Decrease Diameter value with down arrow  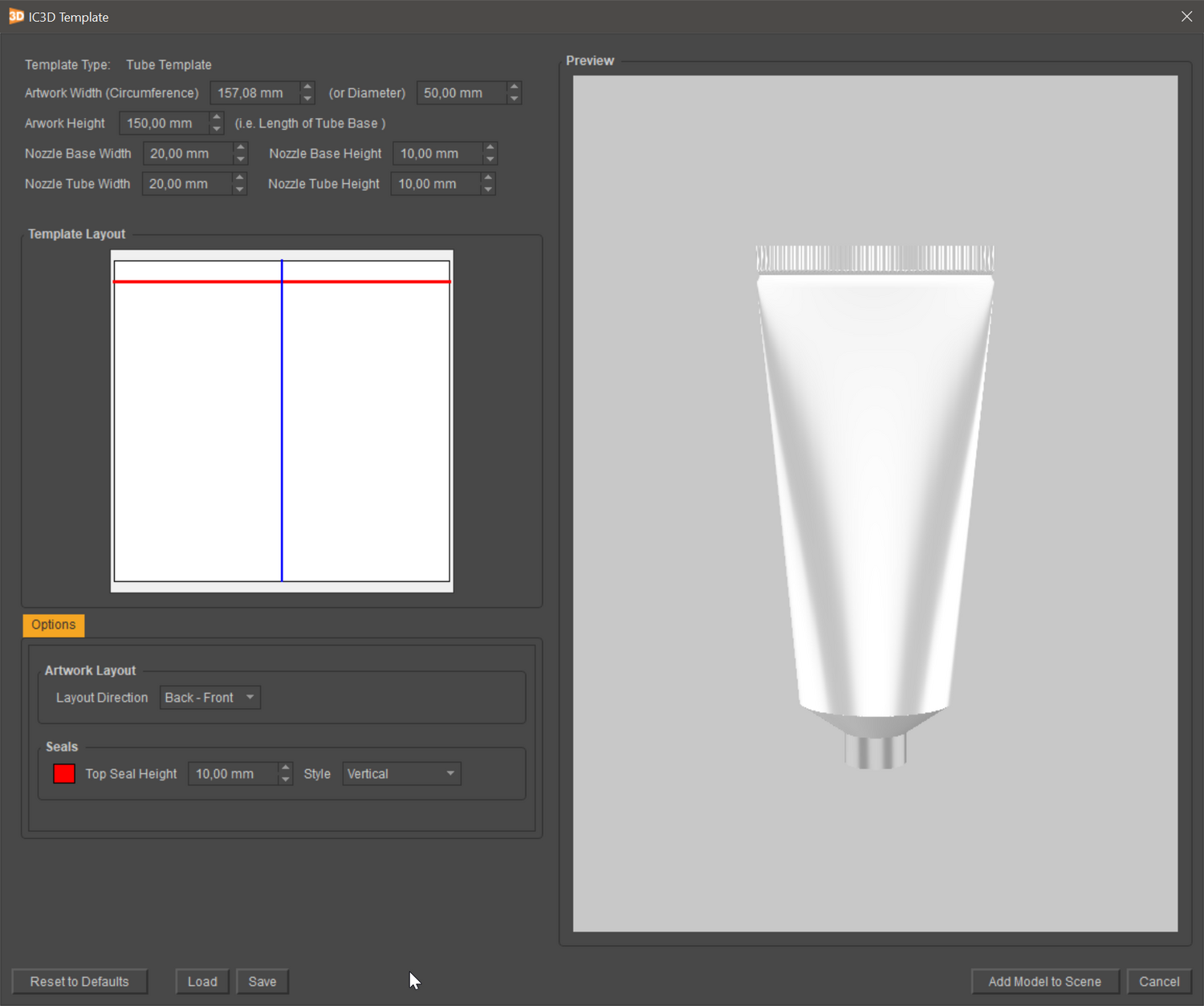515,99
